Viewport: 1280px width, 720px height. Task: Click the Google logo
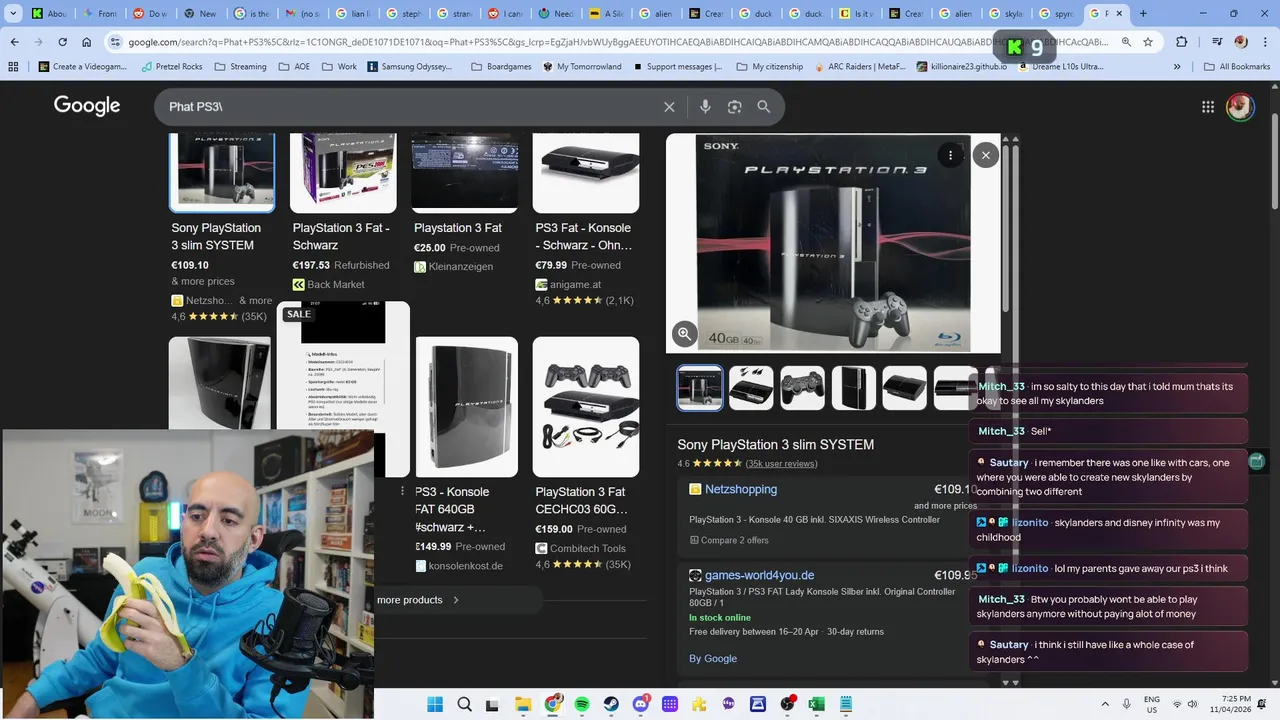tap(87, 106)
